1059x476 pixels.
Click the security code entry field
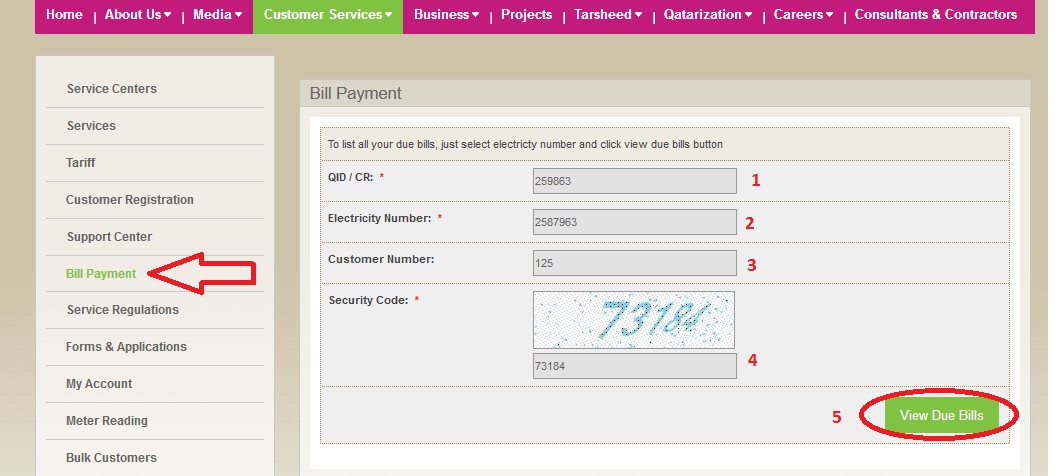(634, 366)
